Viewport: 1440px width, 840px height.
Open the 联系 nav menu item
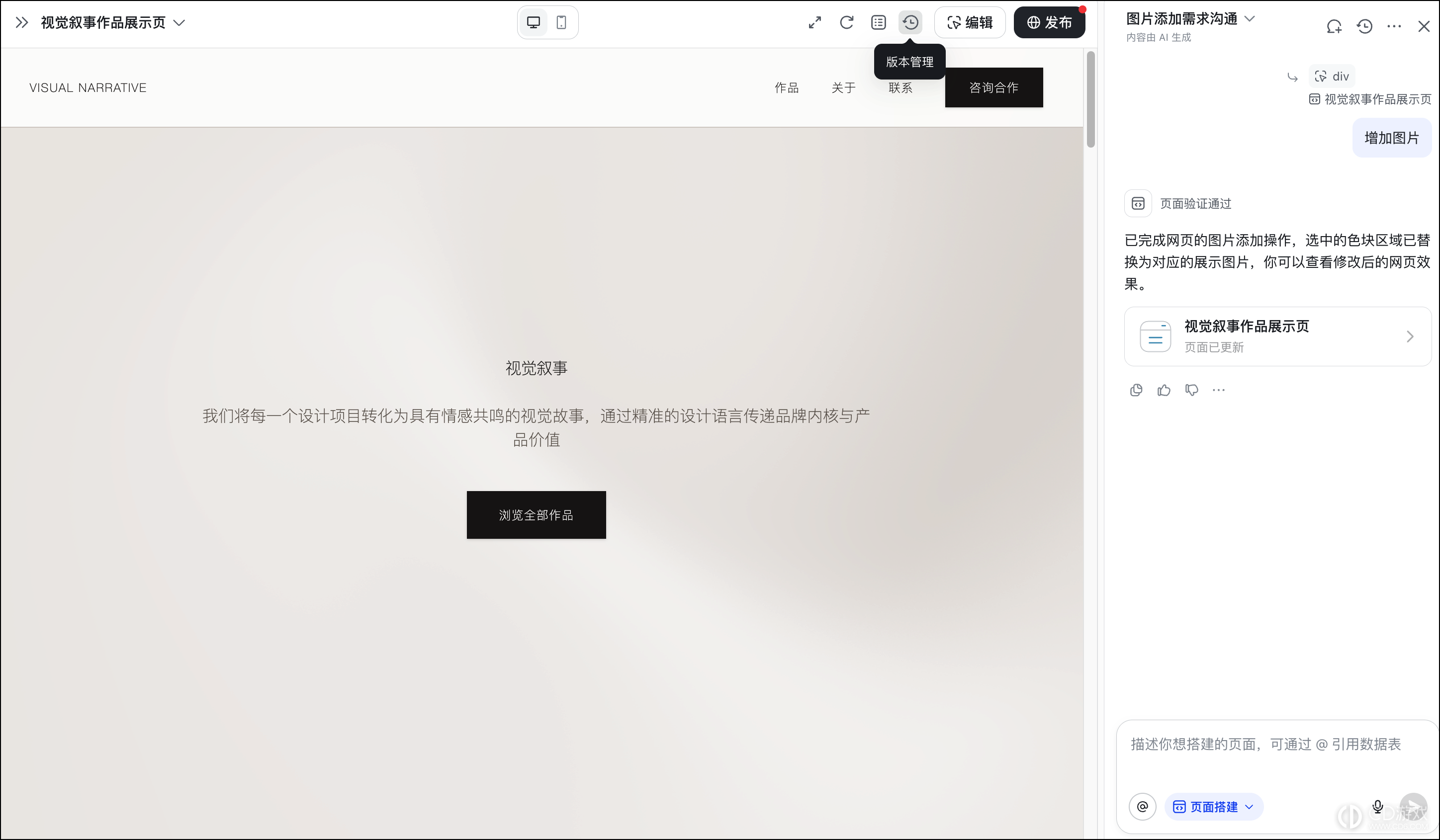[x=900, y=88]
